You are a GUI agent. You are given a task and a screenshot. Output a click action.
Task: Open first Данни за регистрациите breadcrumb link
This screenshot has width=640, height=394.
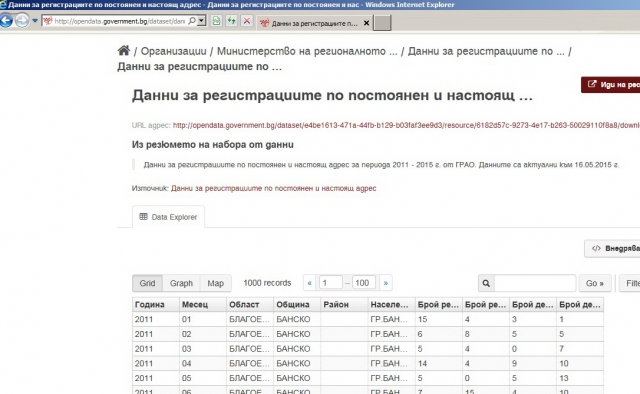point(486,51)
